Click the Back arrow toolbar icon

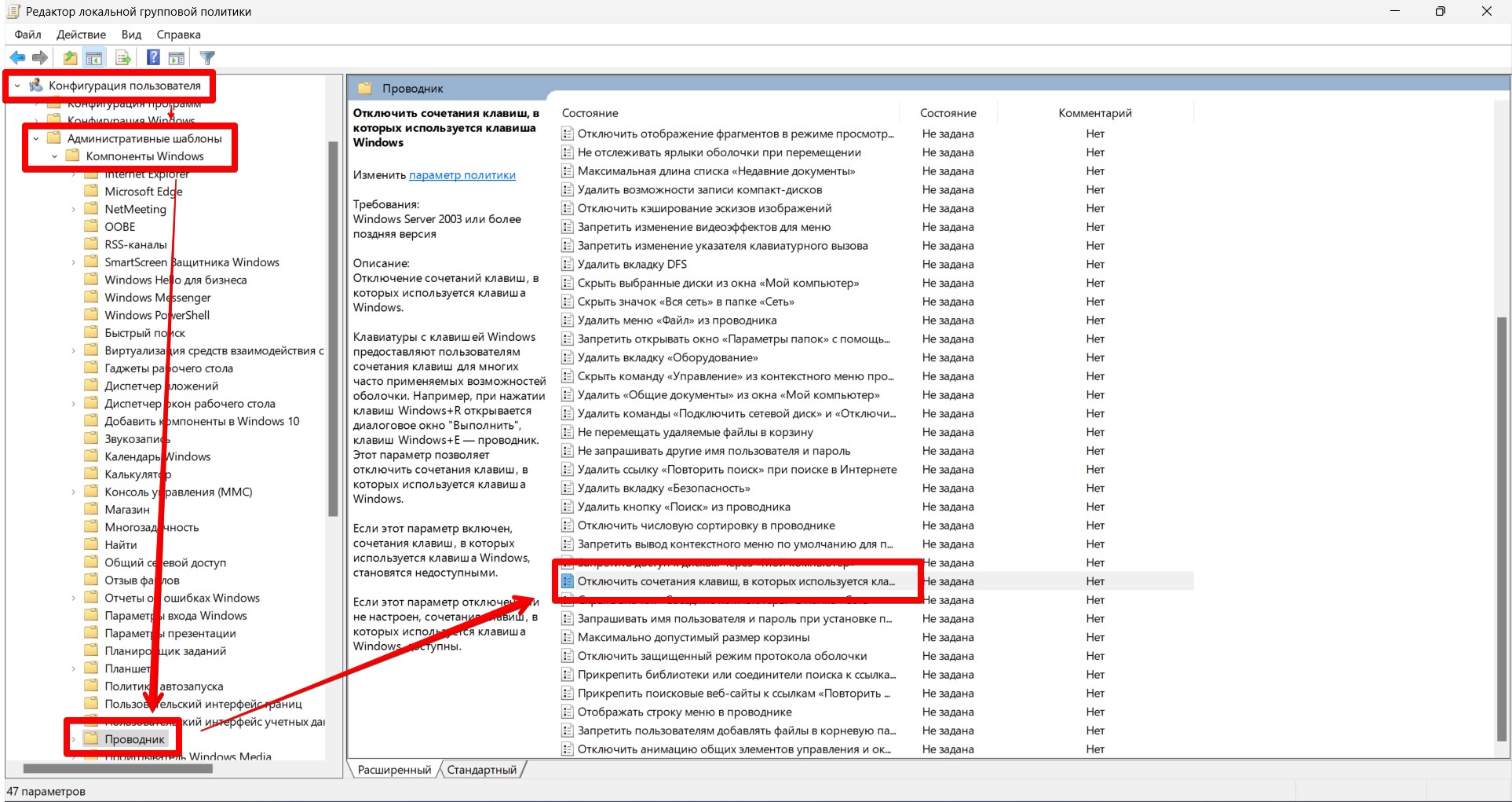coord(17,57)
